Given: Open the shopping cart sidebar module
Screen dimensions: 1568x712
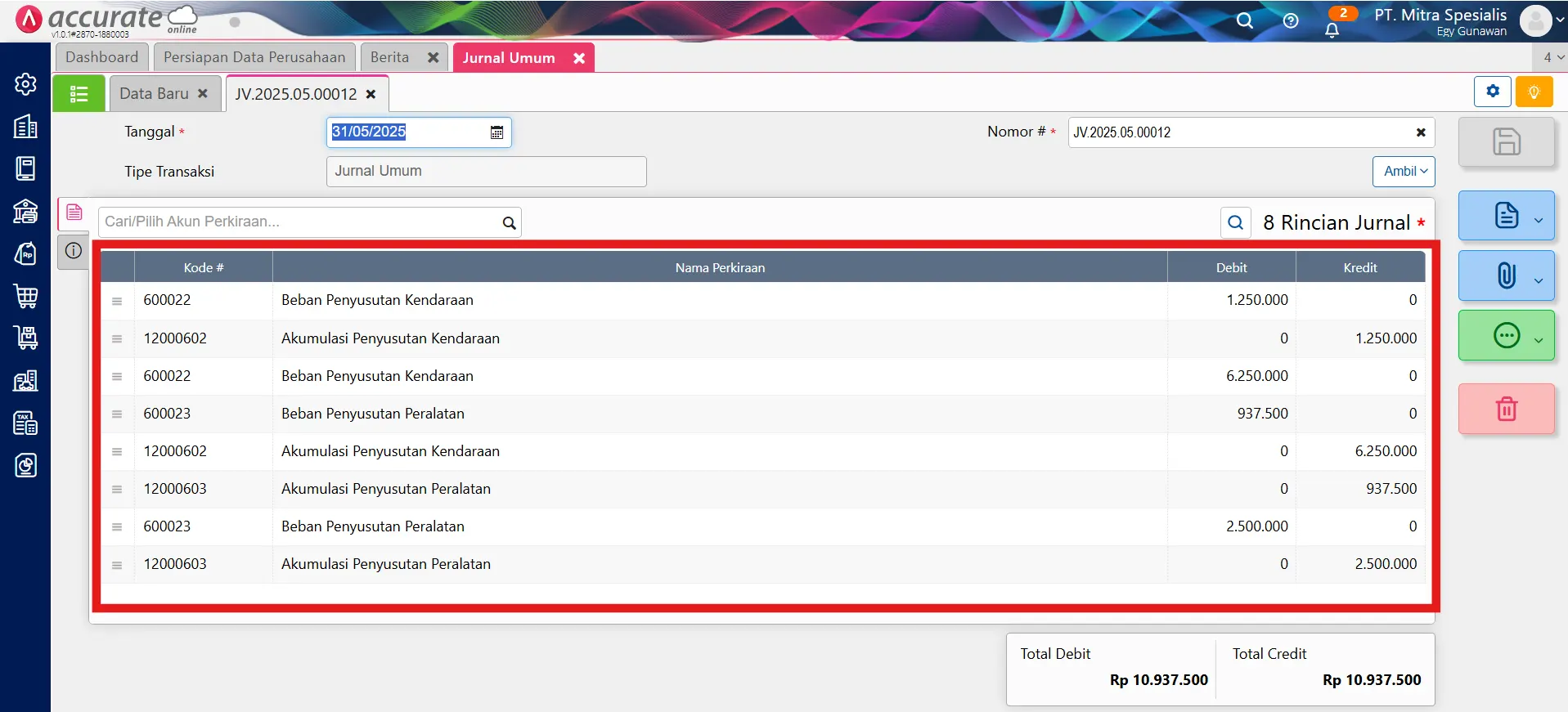Looking at the screenshot, I should (x=25, y=296).
